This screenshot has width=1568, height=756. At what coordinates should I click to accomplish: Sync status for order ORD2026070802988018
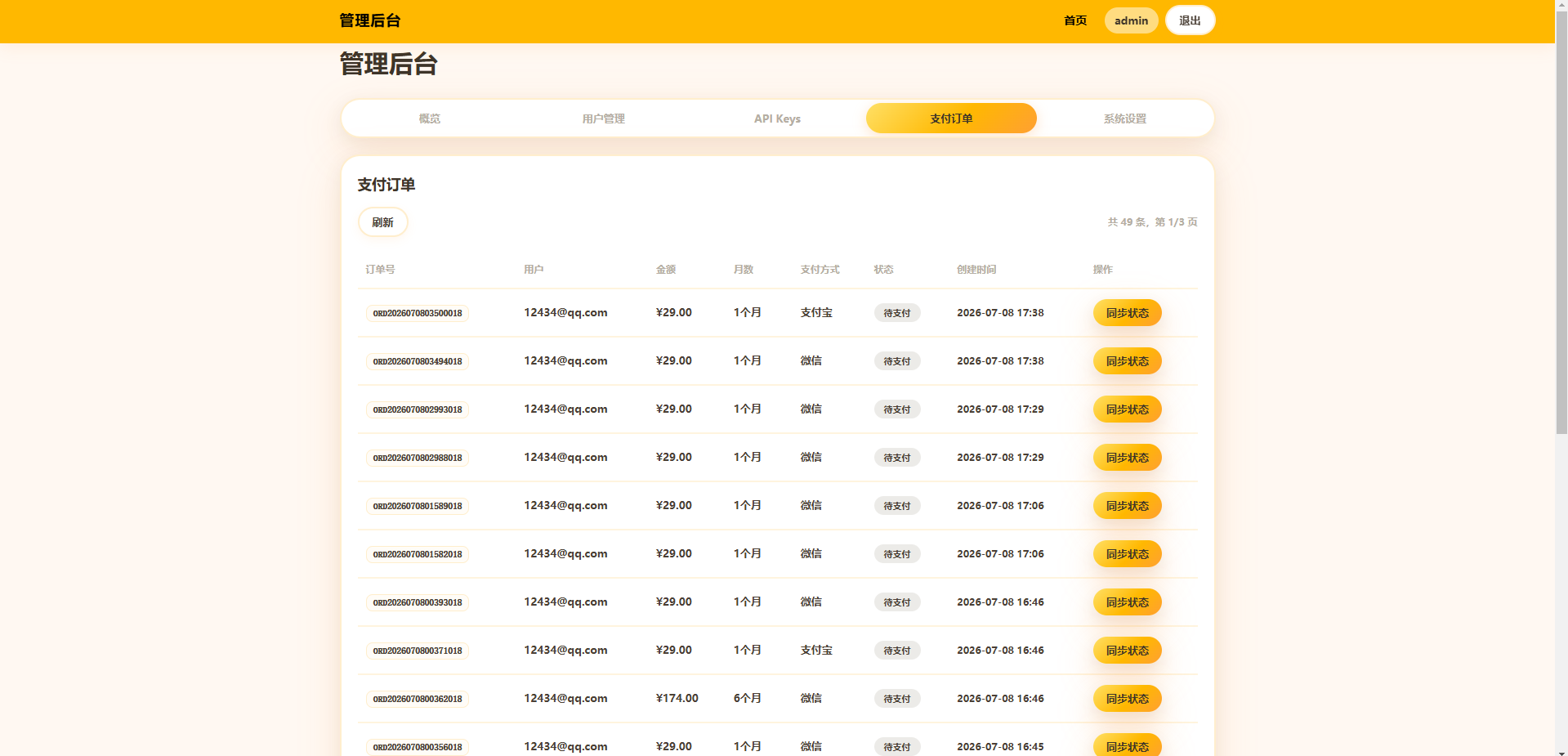pos(1127,458)
